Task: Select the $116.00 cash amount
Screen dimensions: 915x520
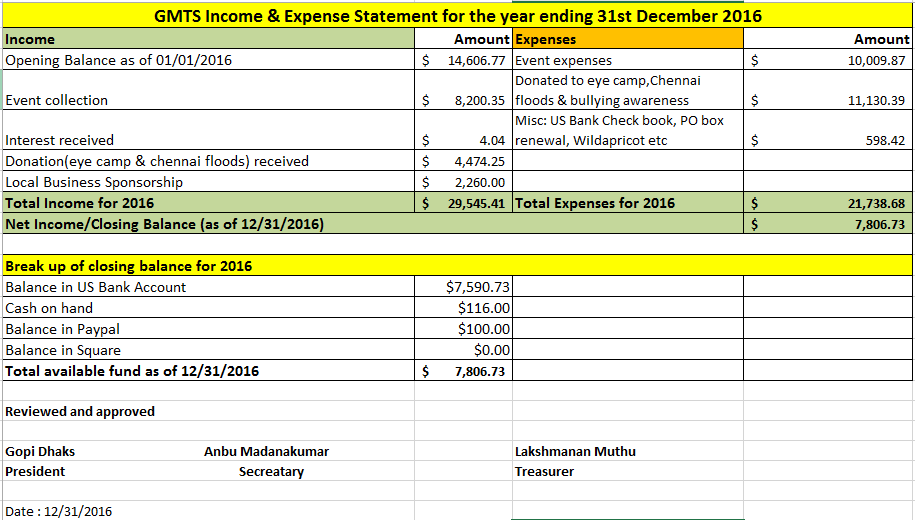Action: [463, 308]
